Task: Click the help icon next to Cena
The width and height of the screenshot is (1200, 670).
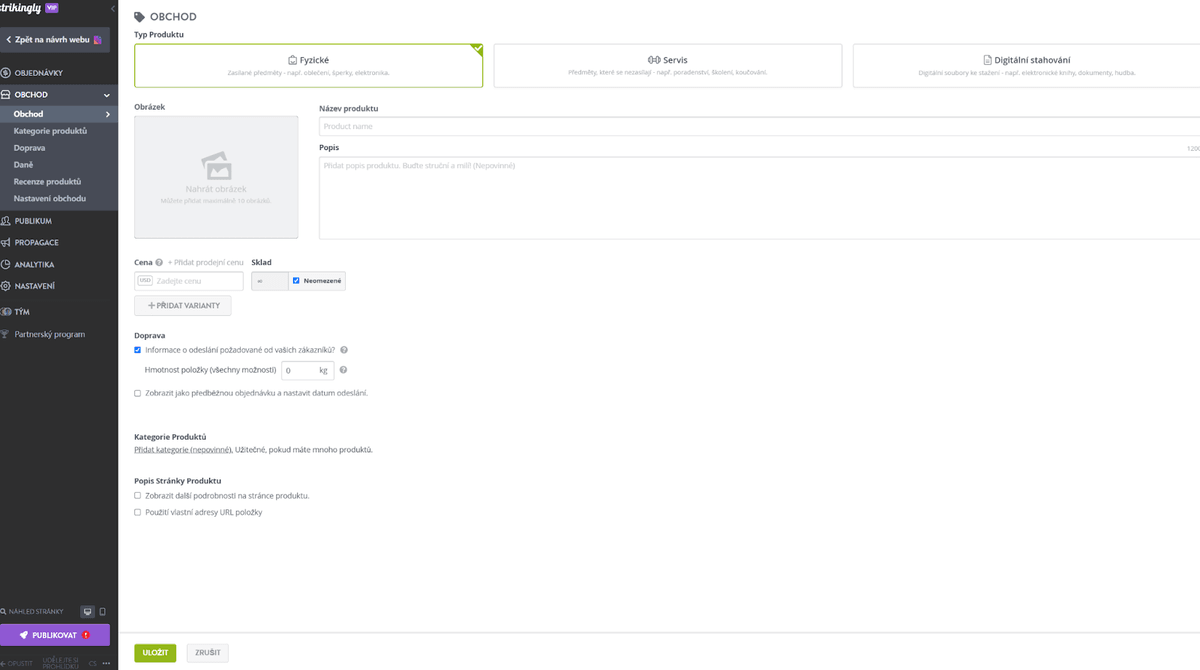Action: (159, 263)
